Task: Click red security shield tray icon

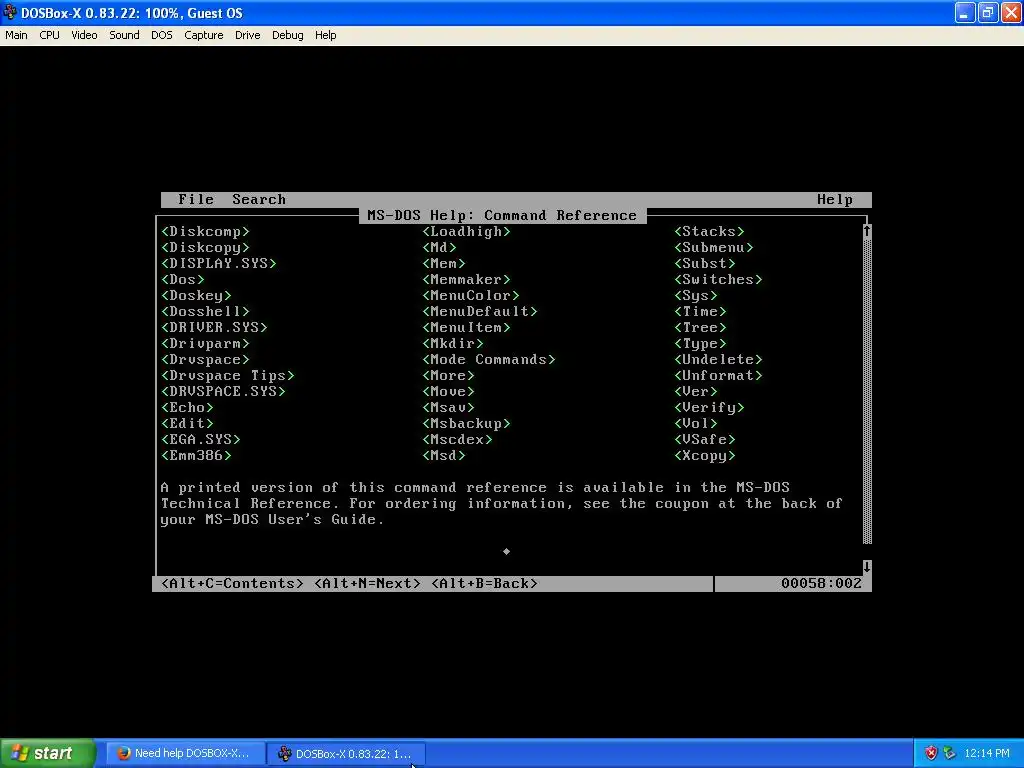Action: click(x=931, y=753)
